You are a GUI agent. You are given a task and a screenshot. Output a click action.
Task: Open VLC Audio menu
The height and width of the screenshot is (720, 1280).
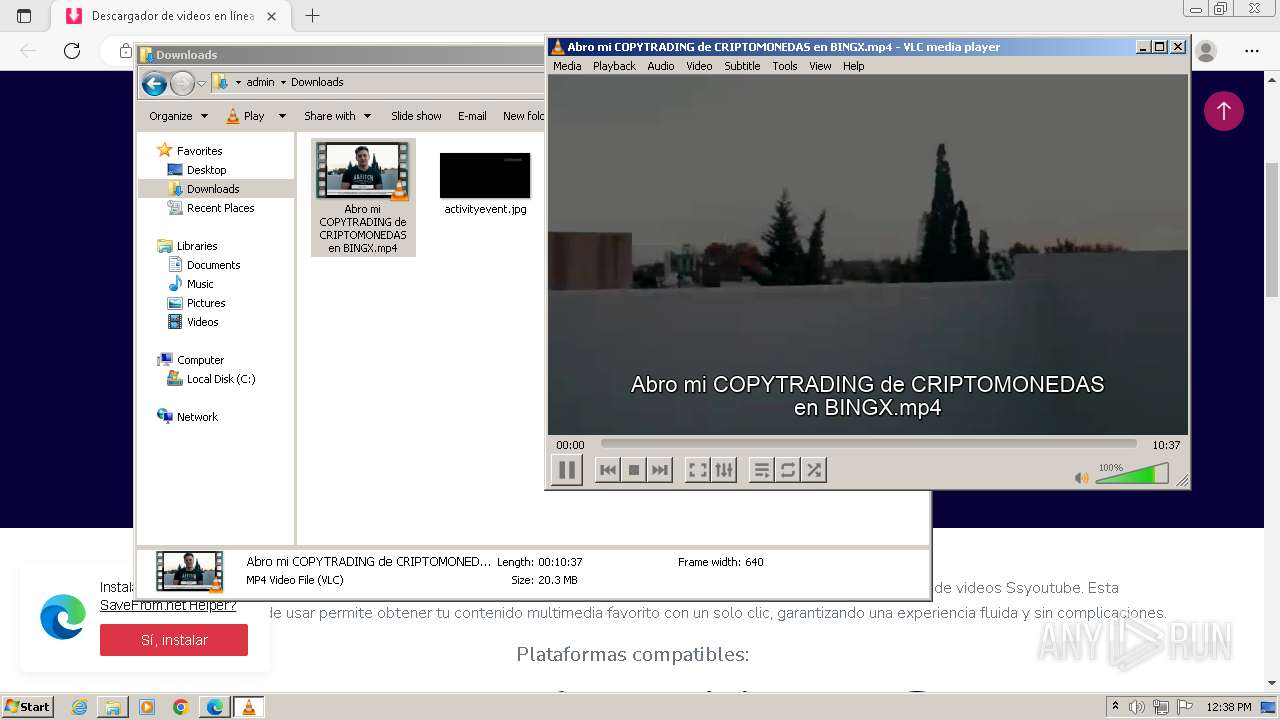pyautogui.click(x=660, y=66)
